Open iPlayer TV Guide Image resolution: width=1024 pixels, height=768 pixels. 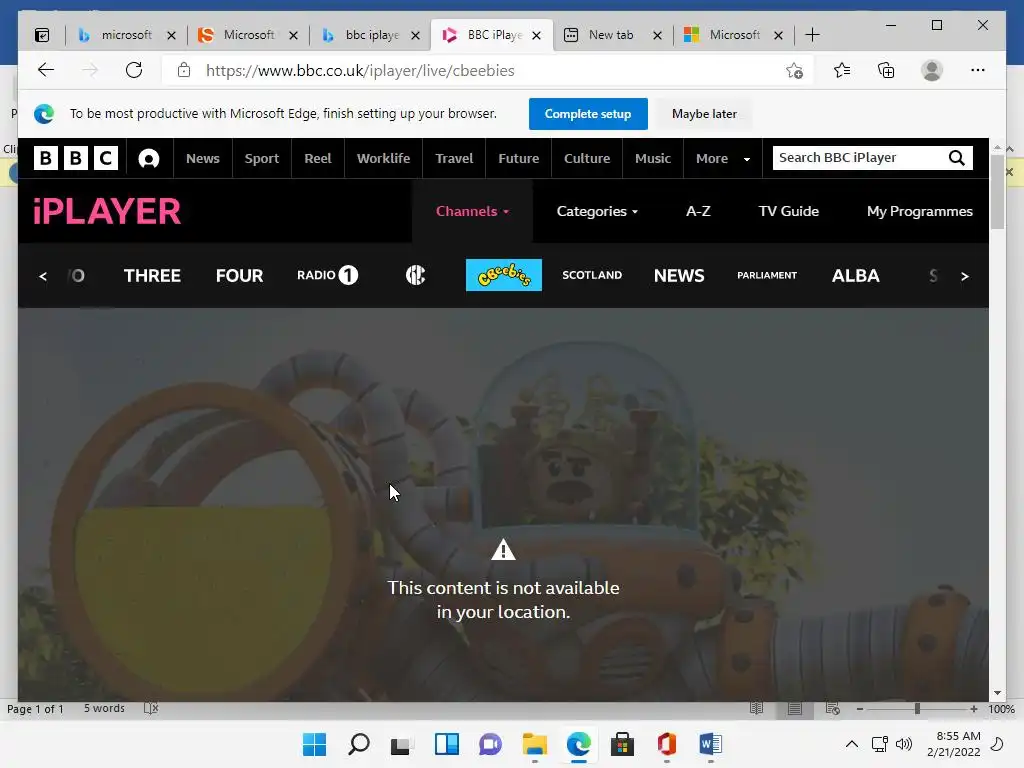pos(788,211)
